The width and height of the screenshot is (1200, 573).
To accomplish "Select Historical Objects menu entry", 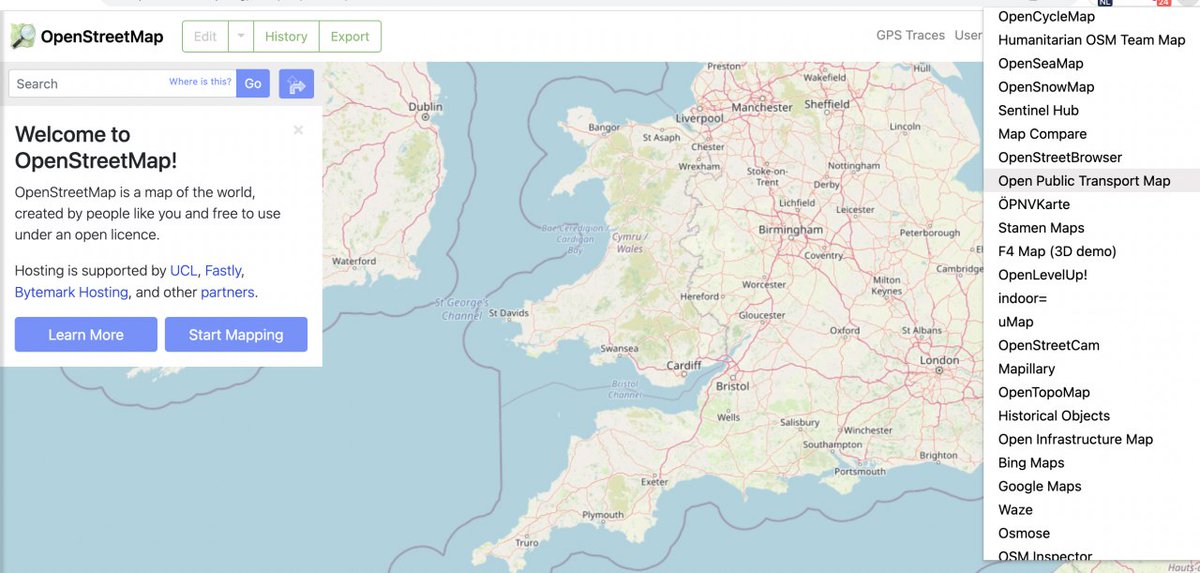I will click(1092, 416).
